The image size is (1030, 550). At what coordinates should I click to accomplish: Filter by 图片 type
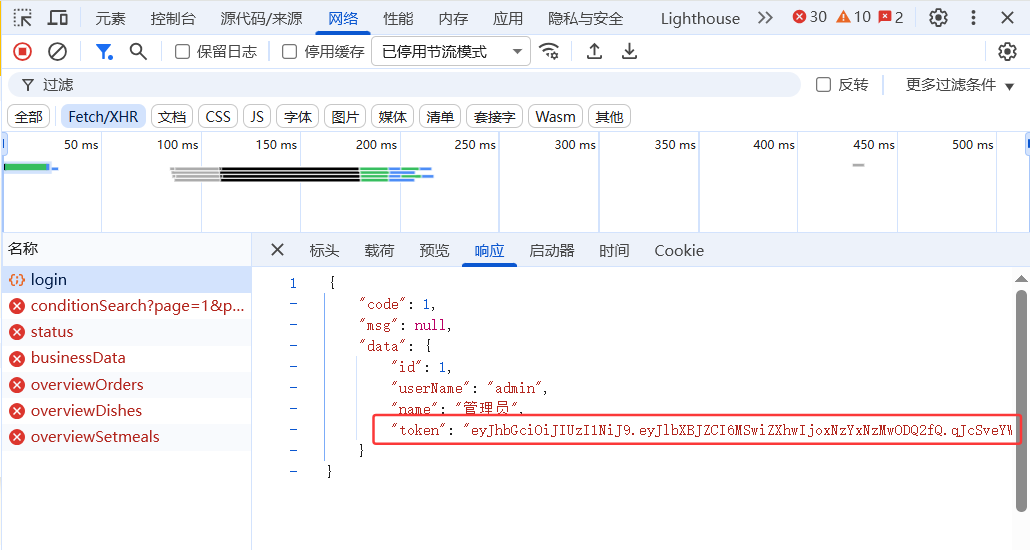click(x=345, y=117)
